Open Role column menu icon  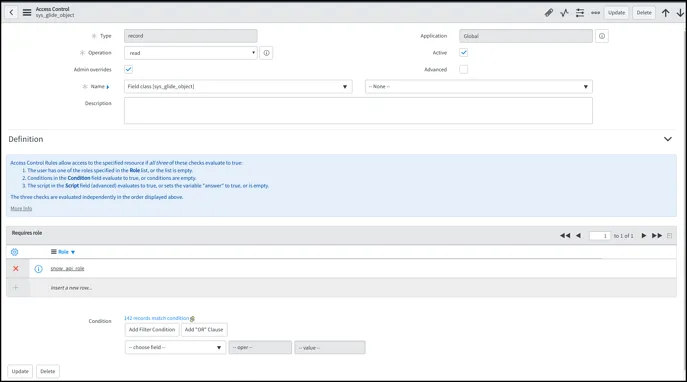pos(53,252)
